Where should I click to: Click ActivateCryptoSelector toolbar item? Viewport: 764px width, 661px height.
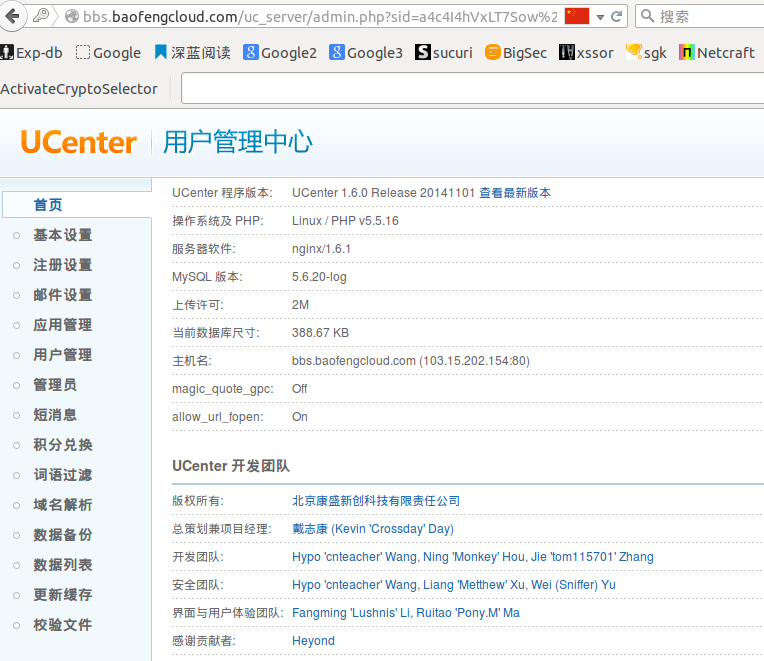point(79,89)
